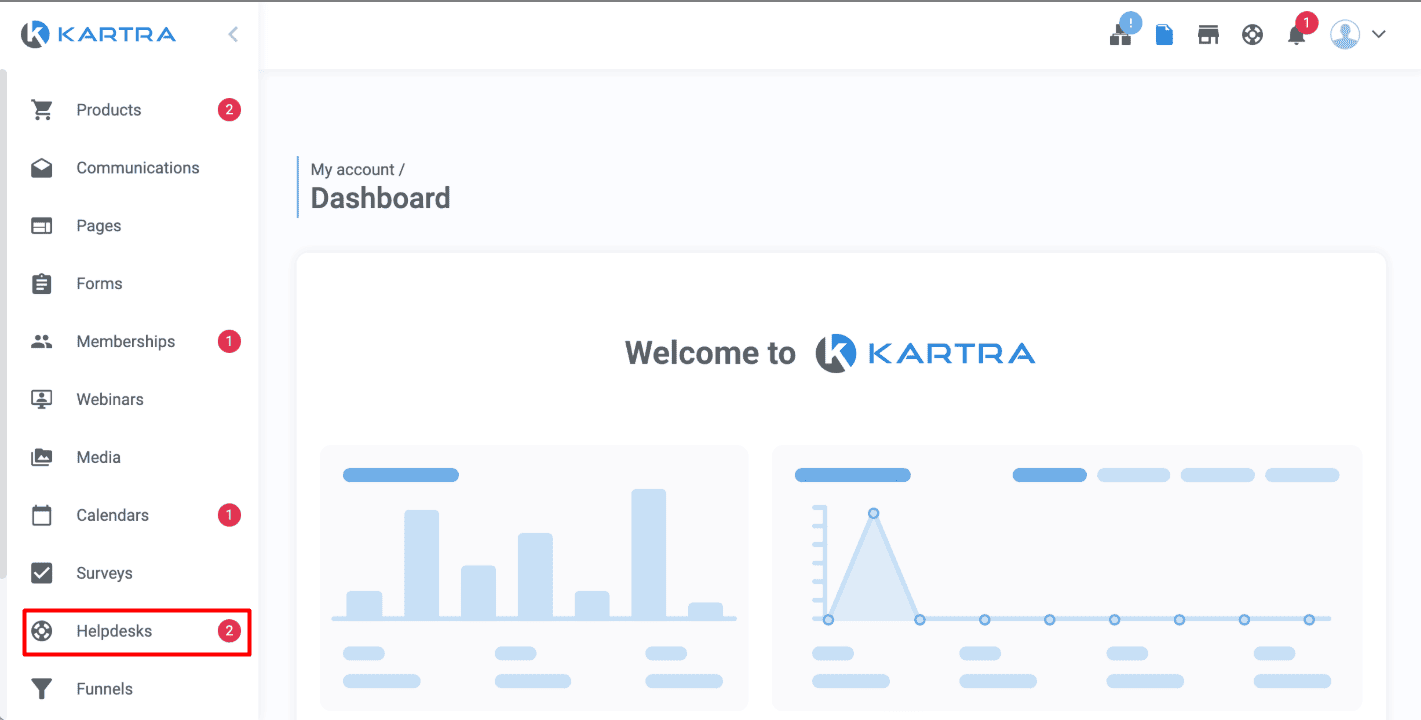1421x720 pixels.
Task: Click the Pages layout icon
Action: coord(41,226)
